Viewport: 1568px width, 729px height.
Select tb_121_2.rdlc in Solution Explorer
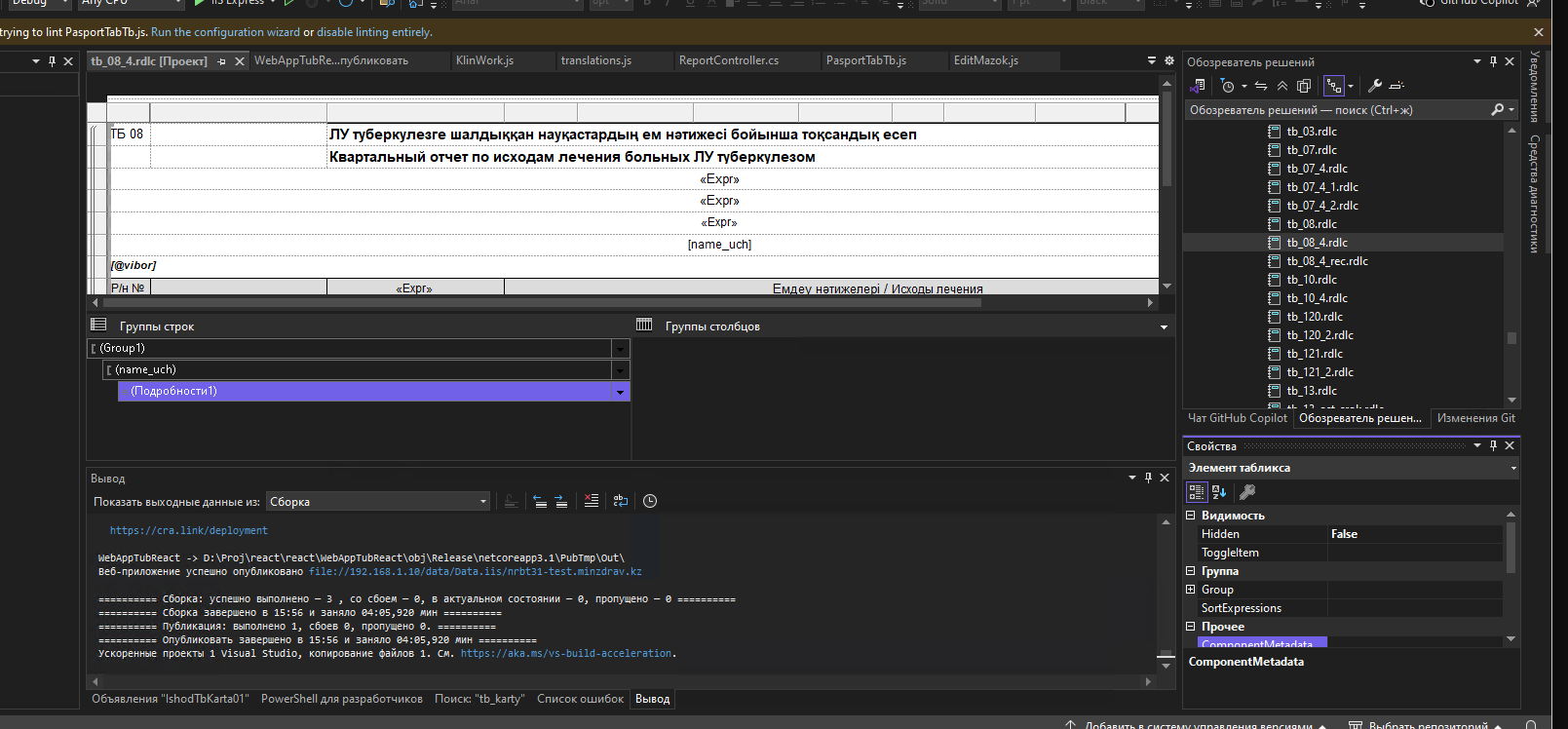pos(1319,372)
